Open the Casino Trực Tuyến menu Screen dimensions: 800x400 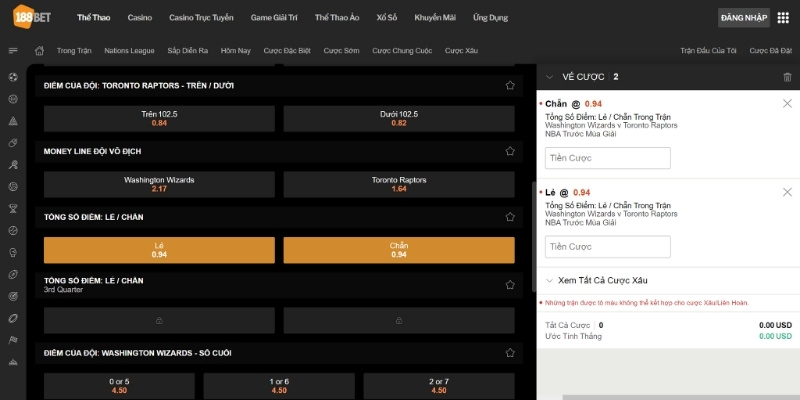pos(201,18)
